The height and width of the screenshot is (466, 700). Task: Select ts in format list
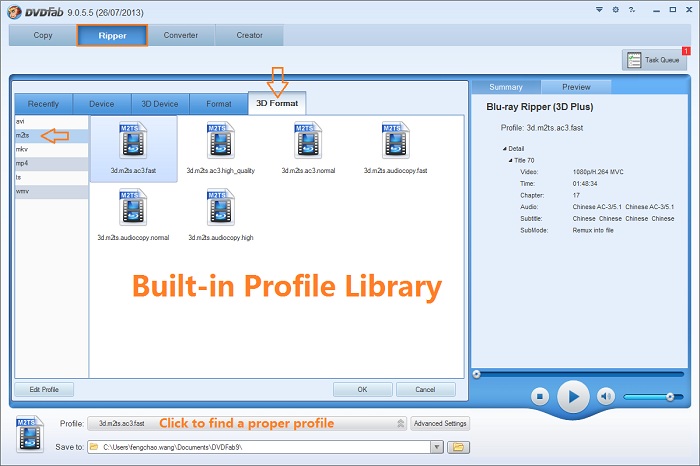(x=52, y=178)
